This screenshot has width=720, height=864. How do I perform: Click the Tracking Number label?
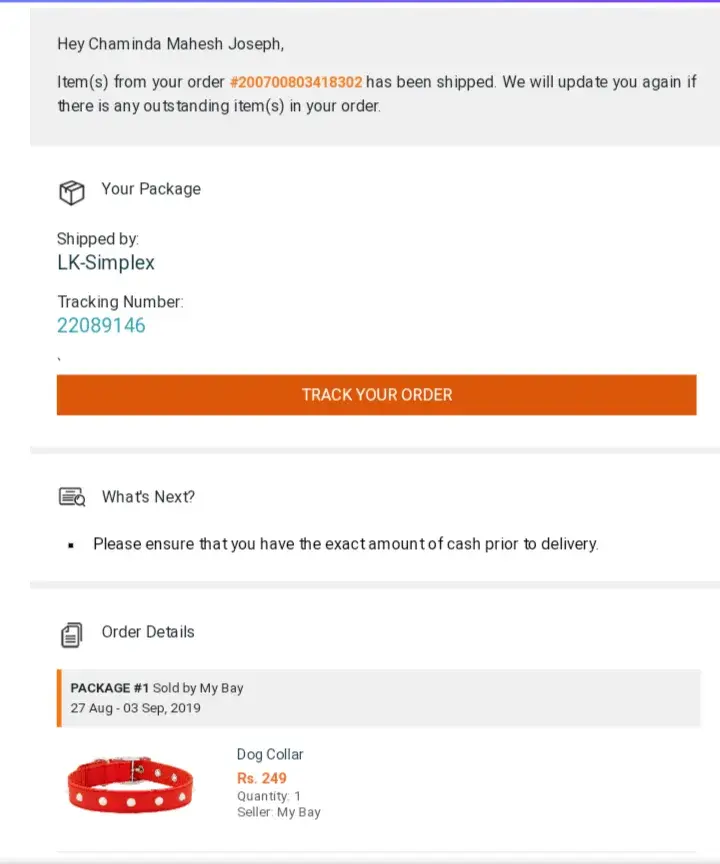coord(120,302)
